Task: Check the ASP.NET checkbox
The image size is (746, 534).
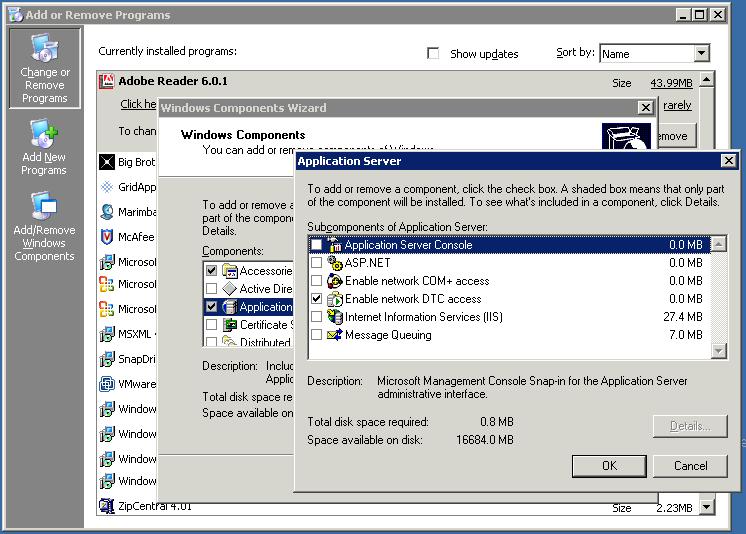Action: tap(316, 263)
